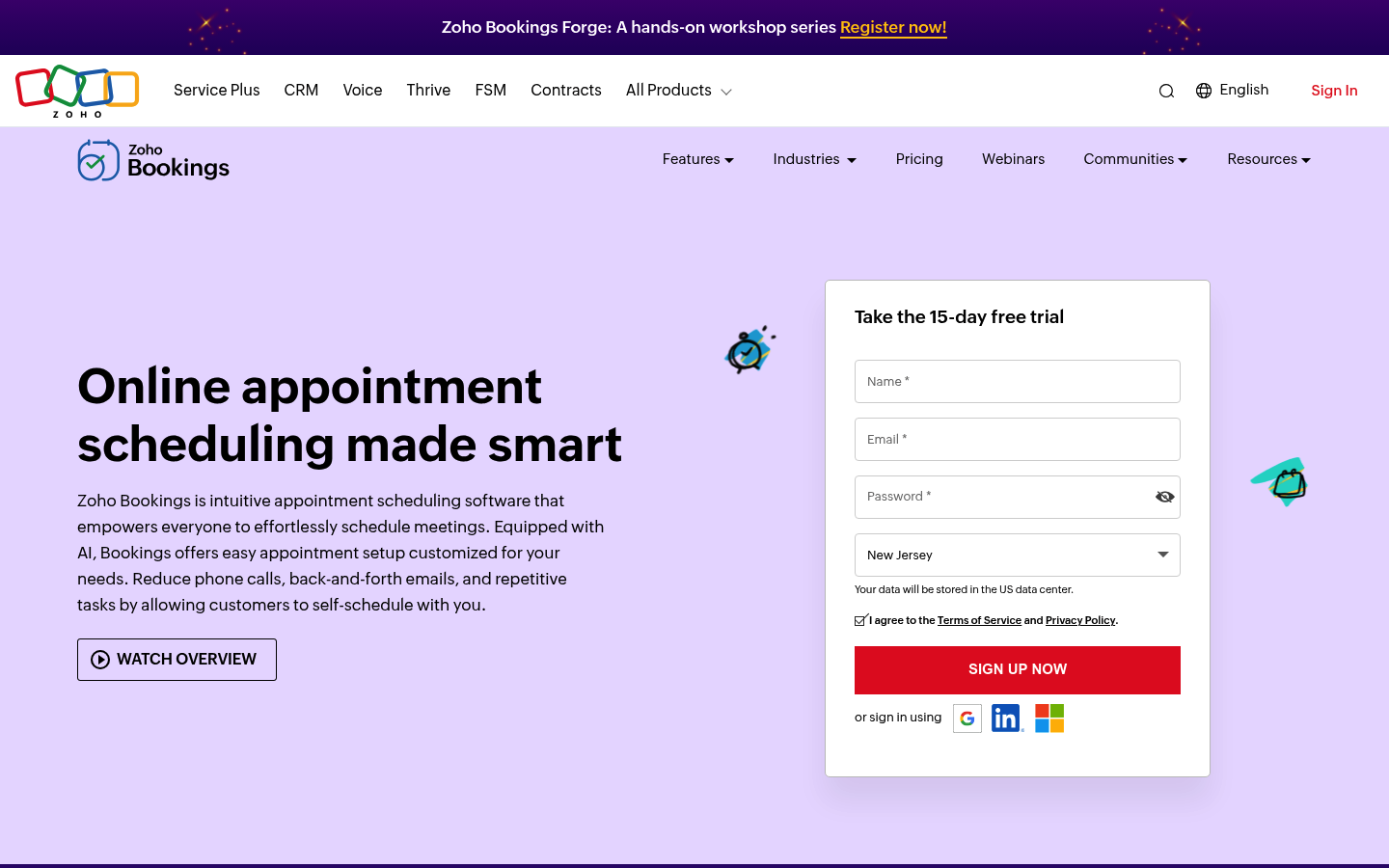The width and height of the screenshot is (1389, 868).
Task: Click the Resources menu expander arrow
Action: tap(1306, 160)
